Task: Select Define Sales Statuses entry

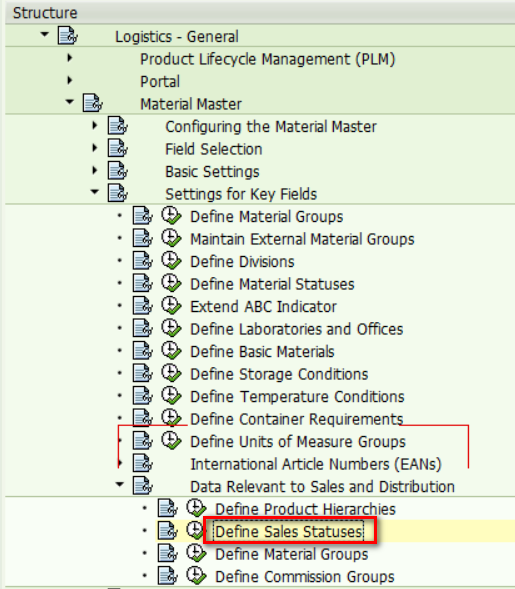Action: pos(288,532)
